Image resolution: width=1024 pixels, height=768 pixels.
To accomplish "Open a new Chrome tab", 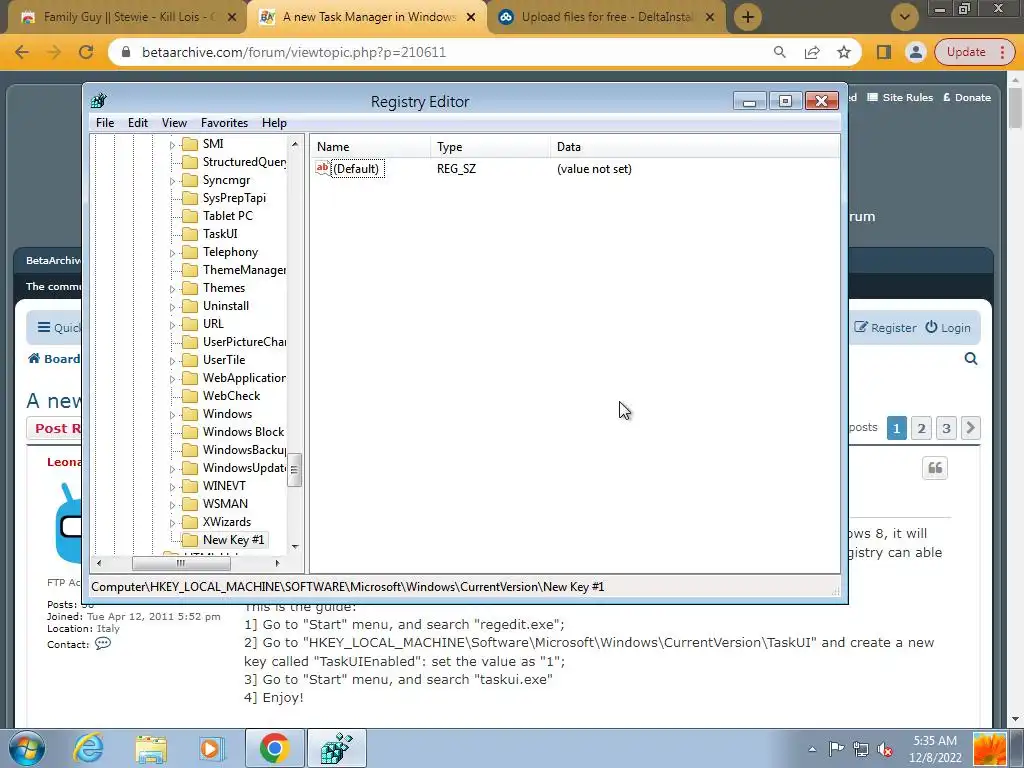I will tap(748, 17).
